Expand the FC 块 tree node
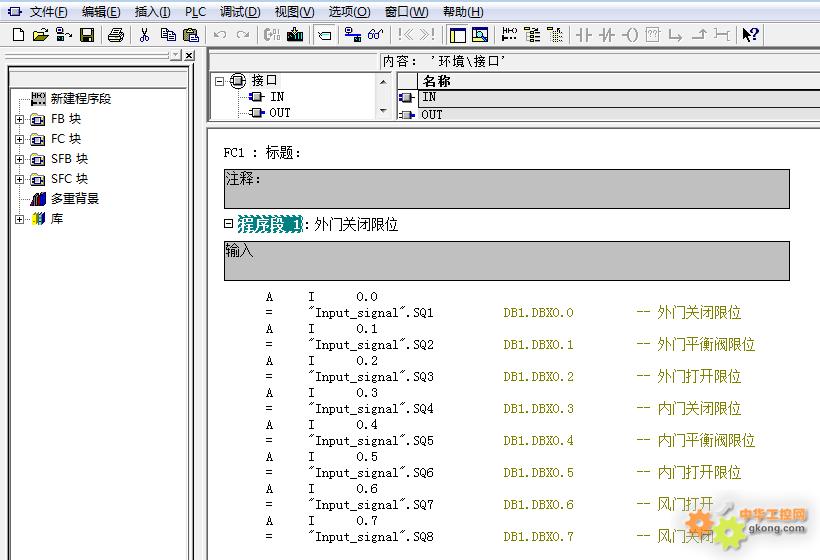820x560 pixels. pyautogui.click(x=19, y=140)
